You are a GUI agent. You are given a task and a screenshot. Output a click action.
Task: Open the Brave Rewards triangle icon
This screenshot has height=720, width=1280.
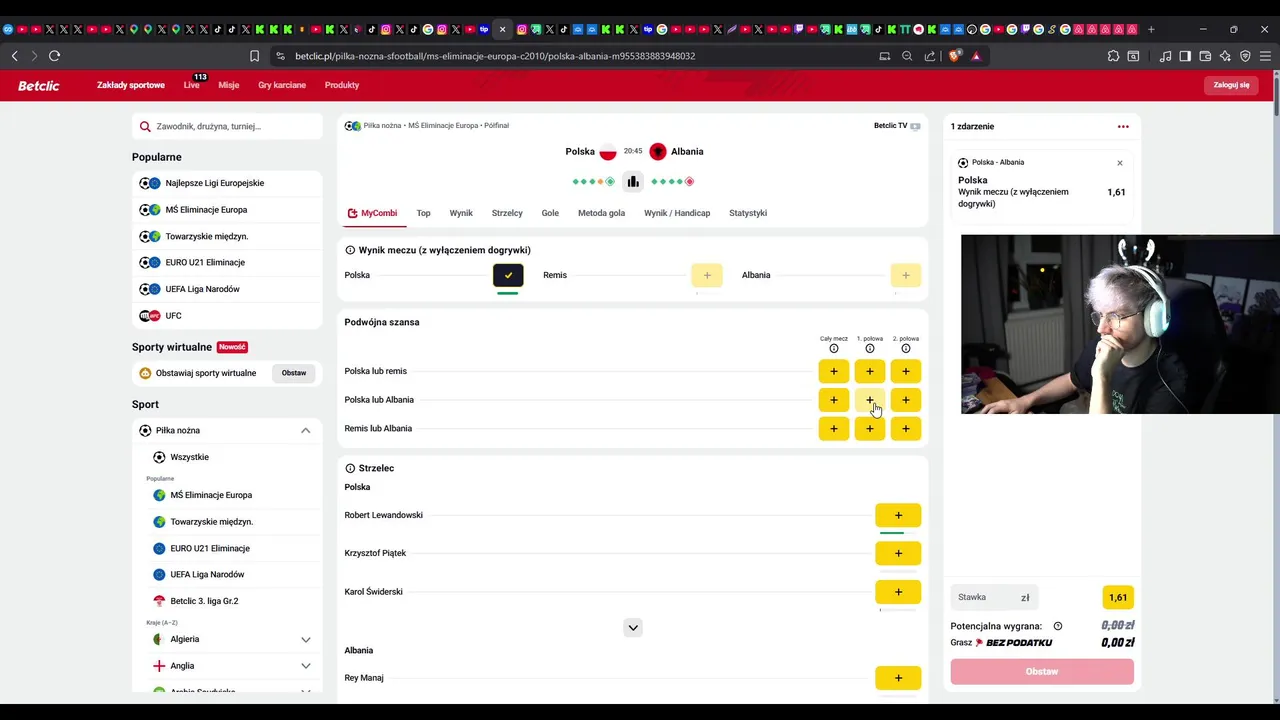(x=976, y=56)
